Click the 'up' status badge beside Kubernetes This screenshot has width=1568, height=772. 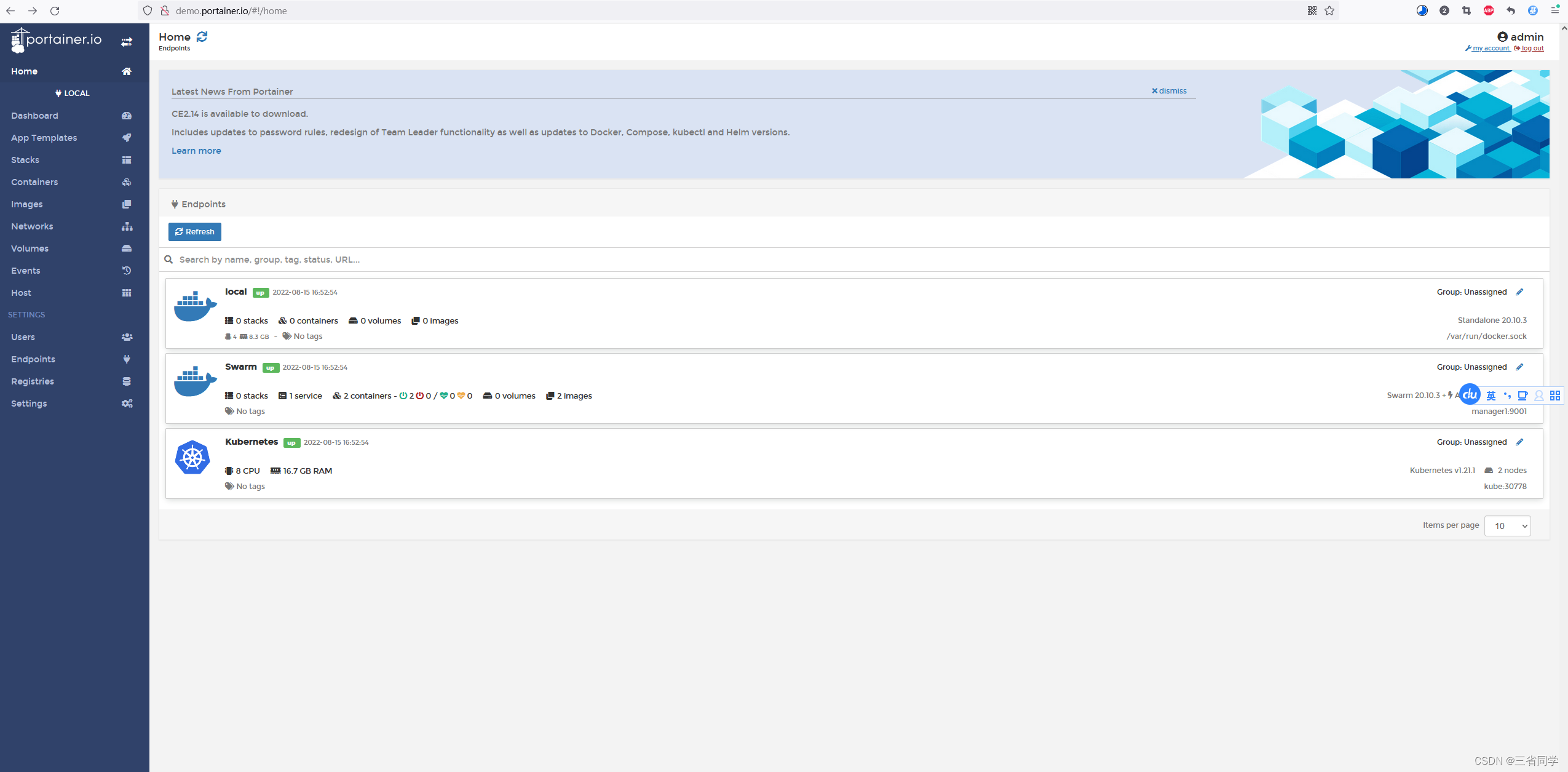[x=291, y=443]
